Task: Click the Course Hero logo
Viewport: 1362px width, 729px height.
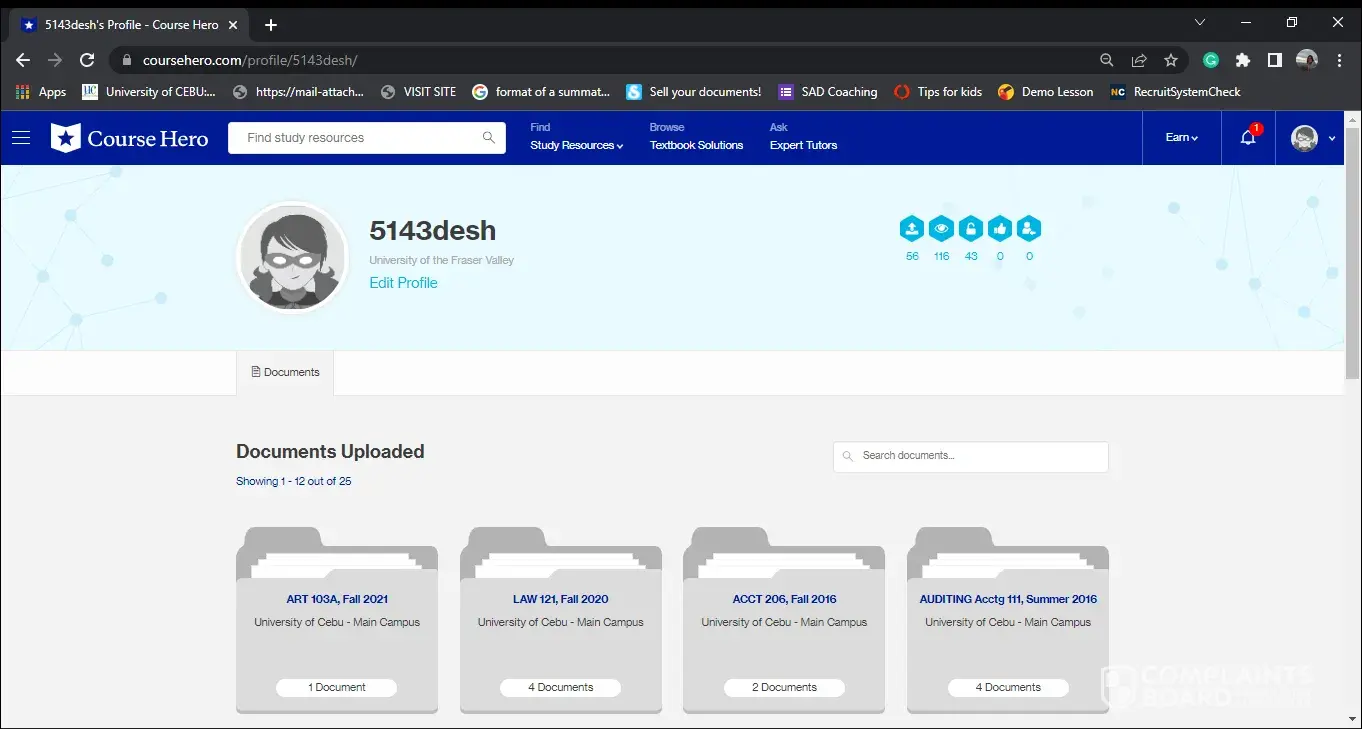Action: [x=129, y=138]
